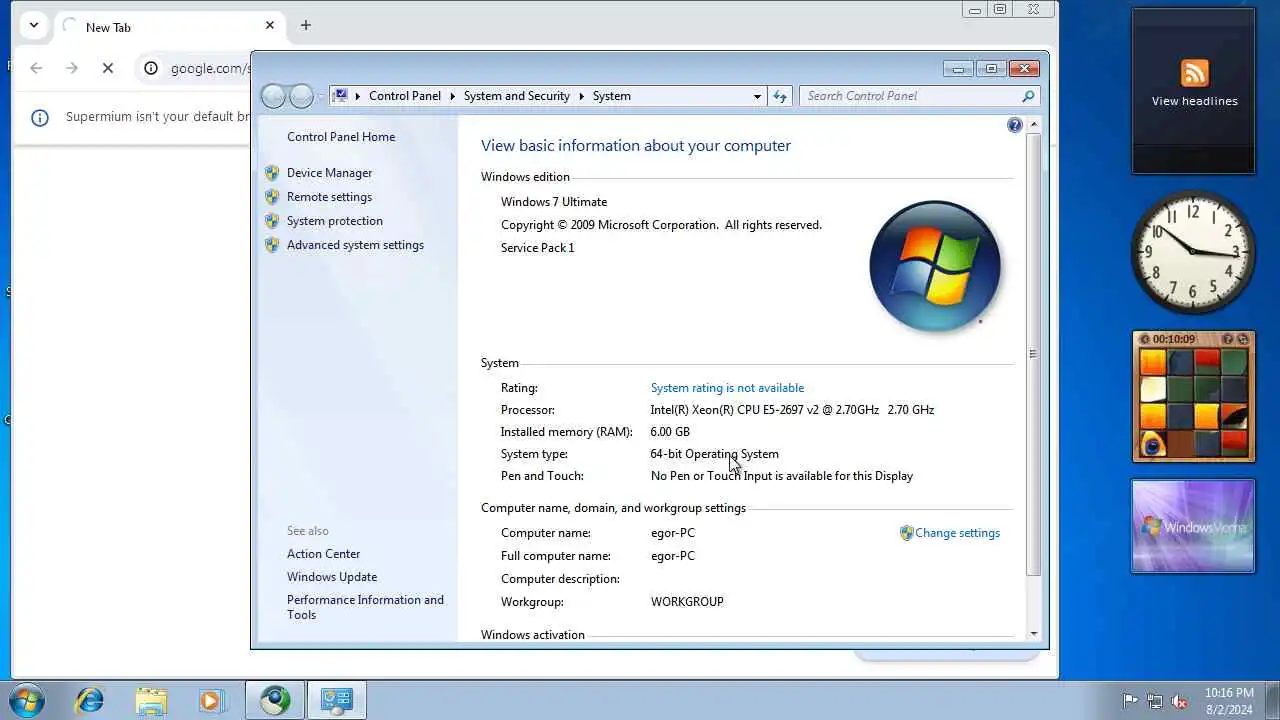Open System protection link
Image resolution: width=1280 pixels, height=720 pixels.
click(335, 221)
